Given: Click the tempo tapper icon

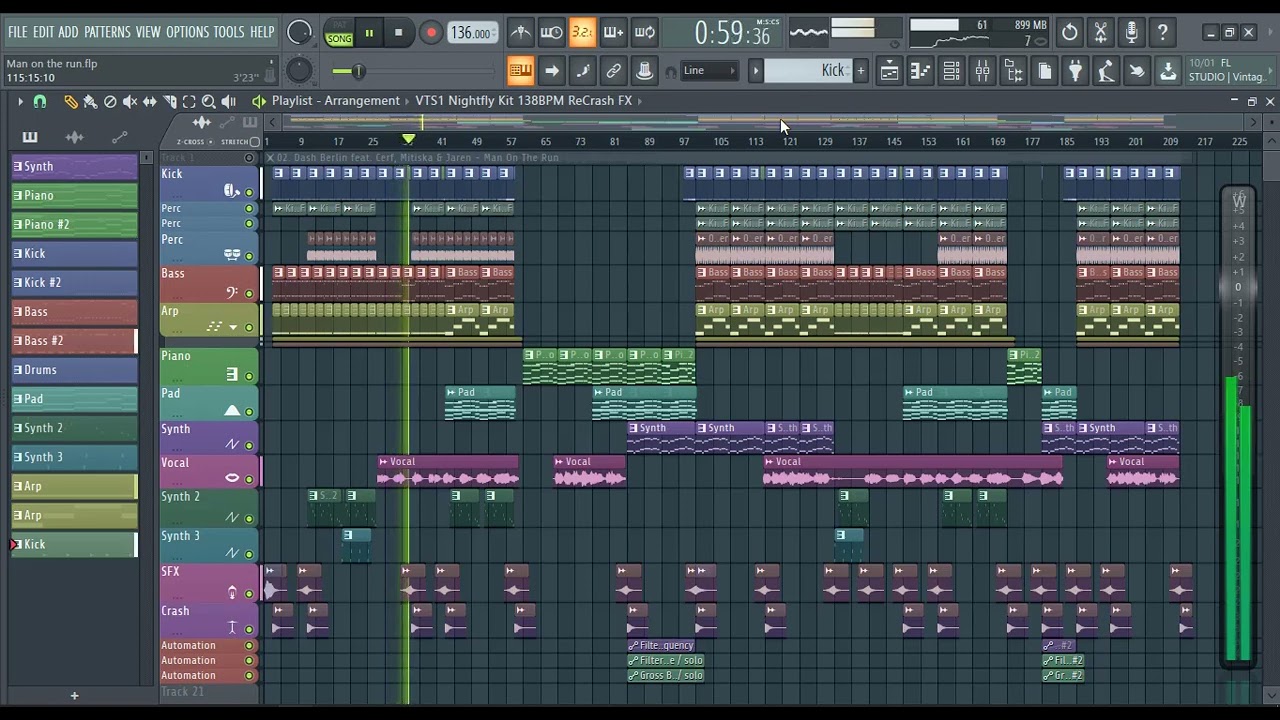Looking at the screenshot, I should pos(1106,71).
